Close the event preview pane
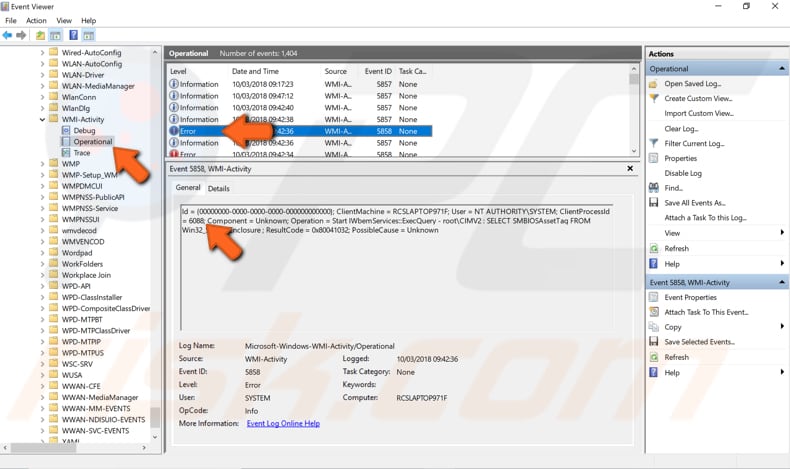 [630, 168]
